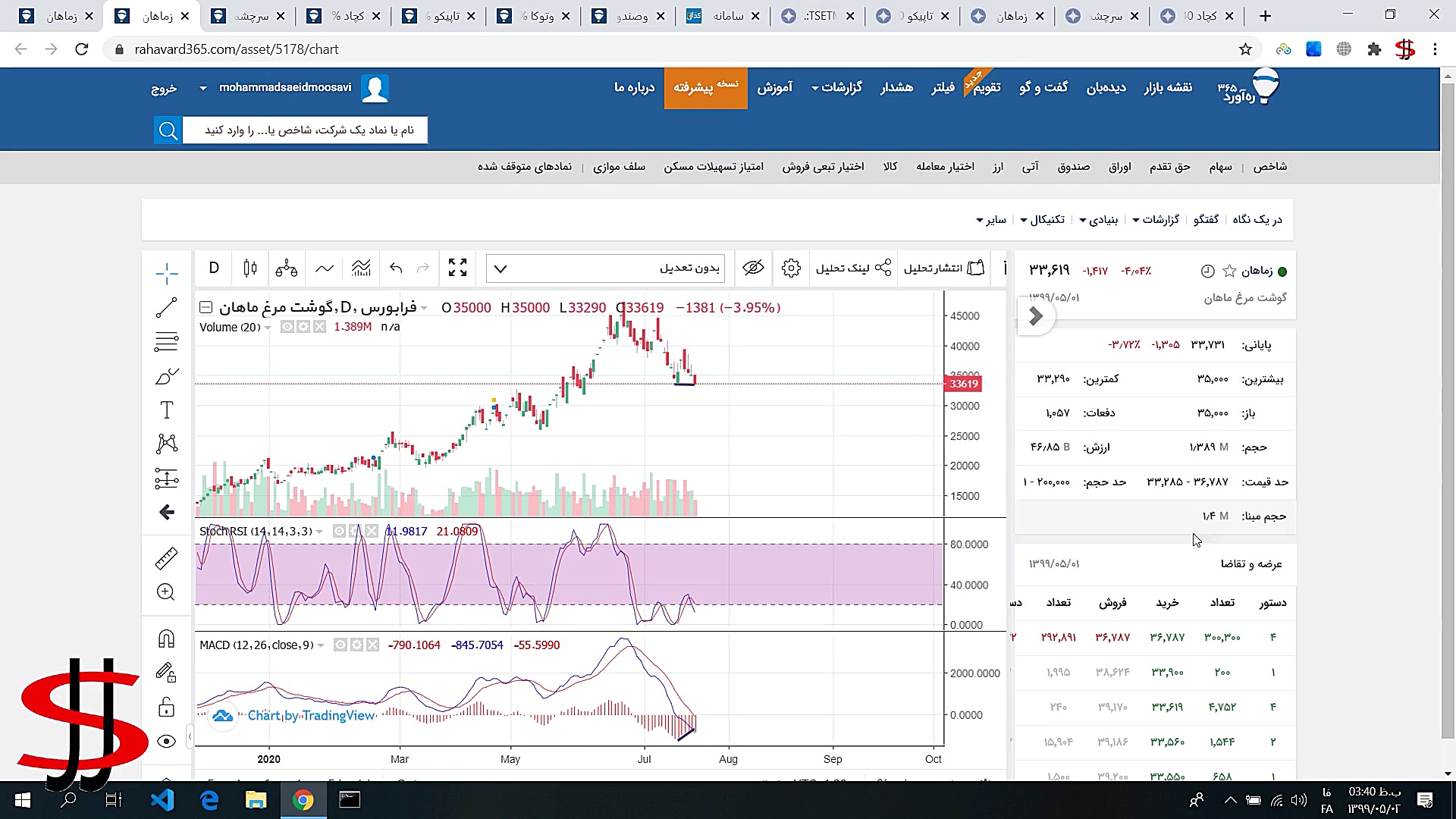Toggle stay-in-drawing-mode pencil lock

(x=166, y=673)
